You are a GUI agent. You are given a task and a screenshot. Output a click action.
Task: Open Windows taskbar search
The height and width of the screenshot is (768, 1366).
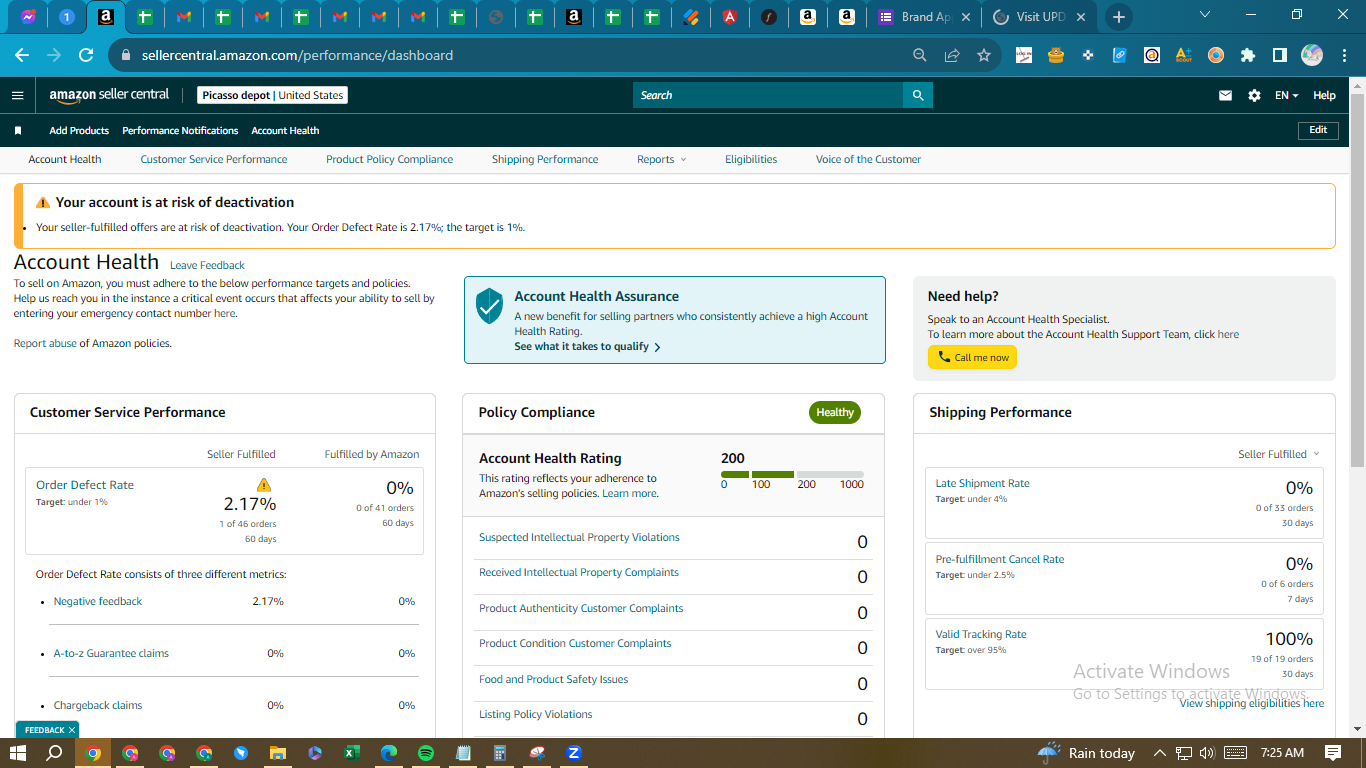click(x=55, y=753)
